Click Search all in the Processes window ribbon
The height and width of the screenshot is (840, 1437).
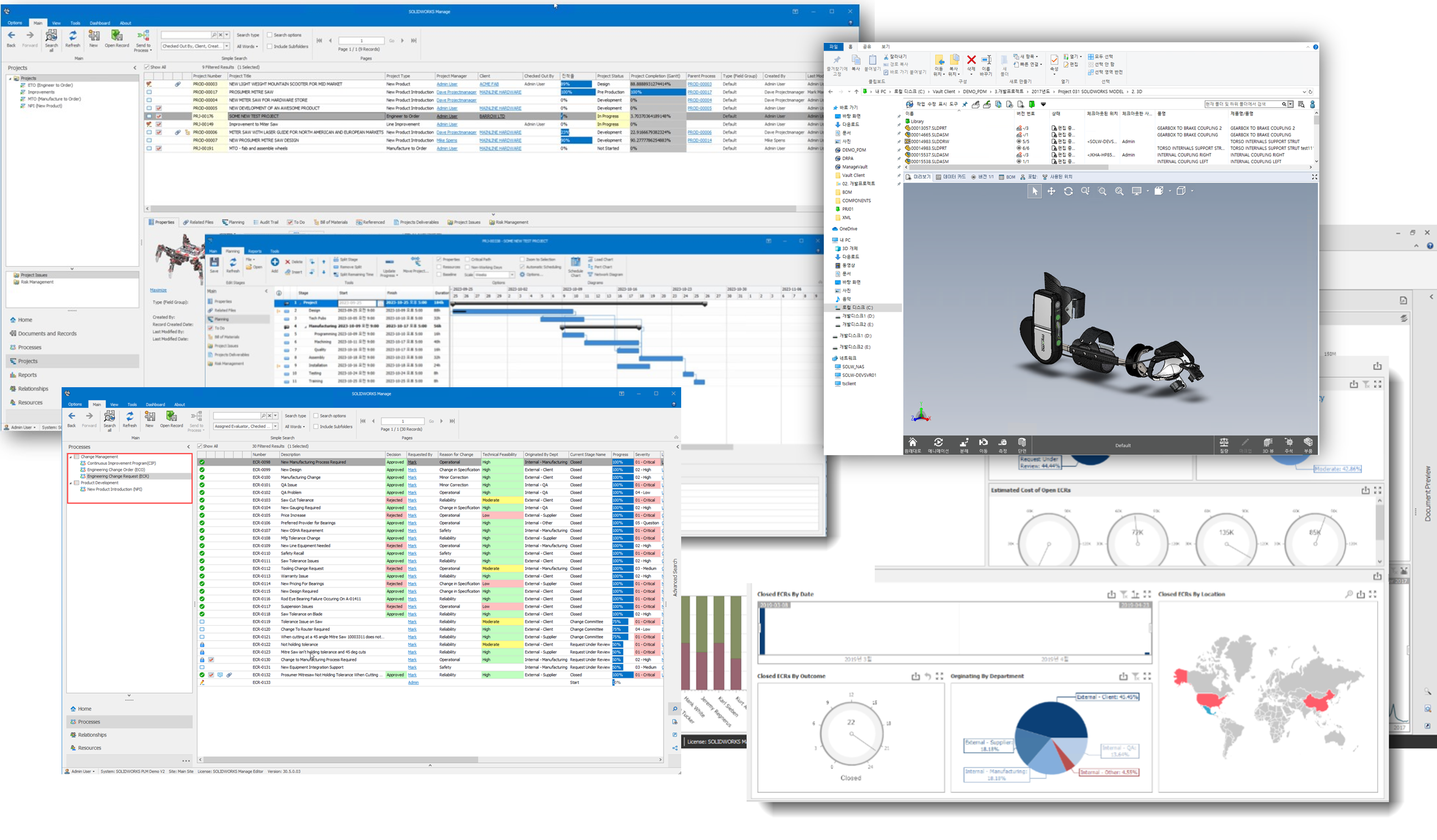point(109,420)
